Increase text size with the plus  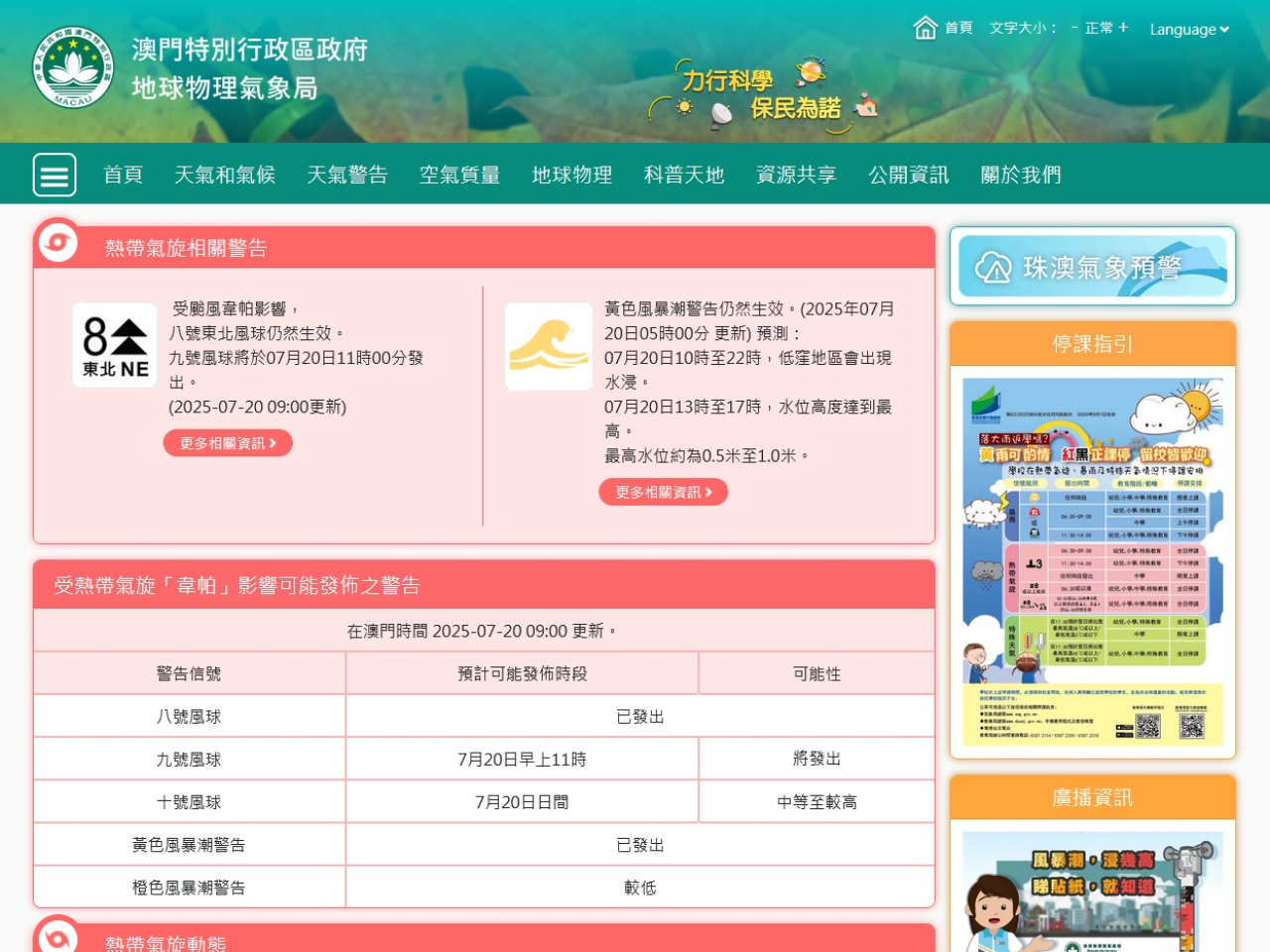(x=1123, y=28)
